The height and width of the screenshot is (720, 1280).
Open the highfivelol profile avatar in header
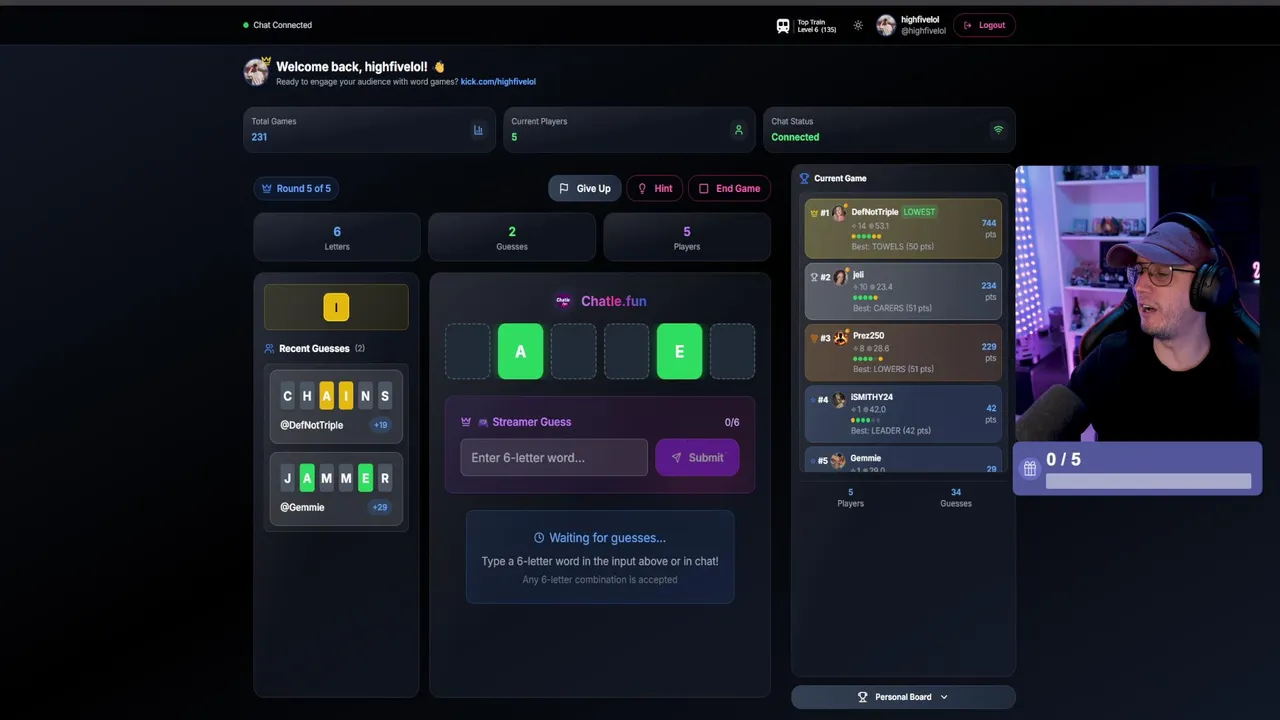coord(886,25)
